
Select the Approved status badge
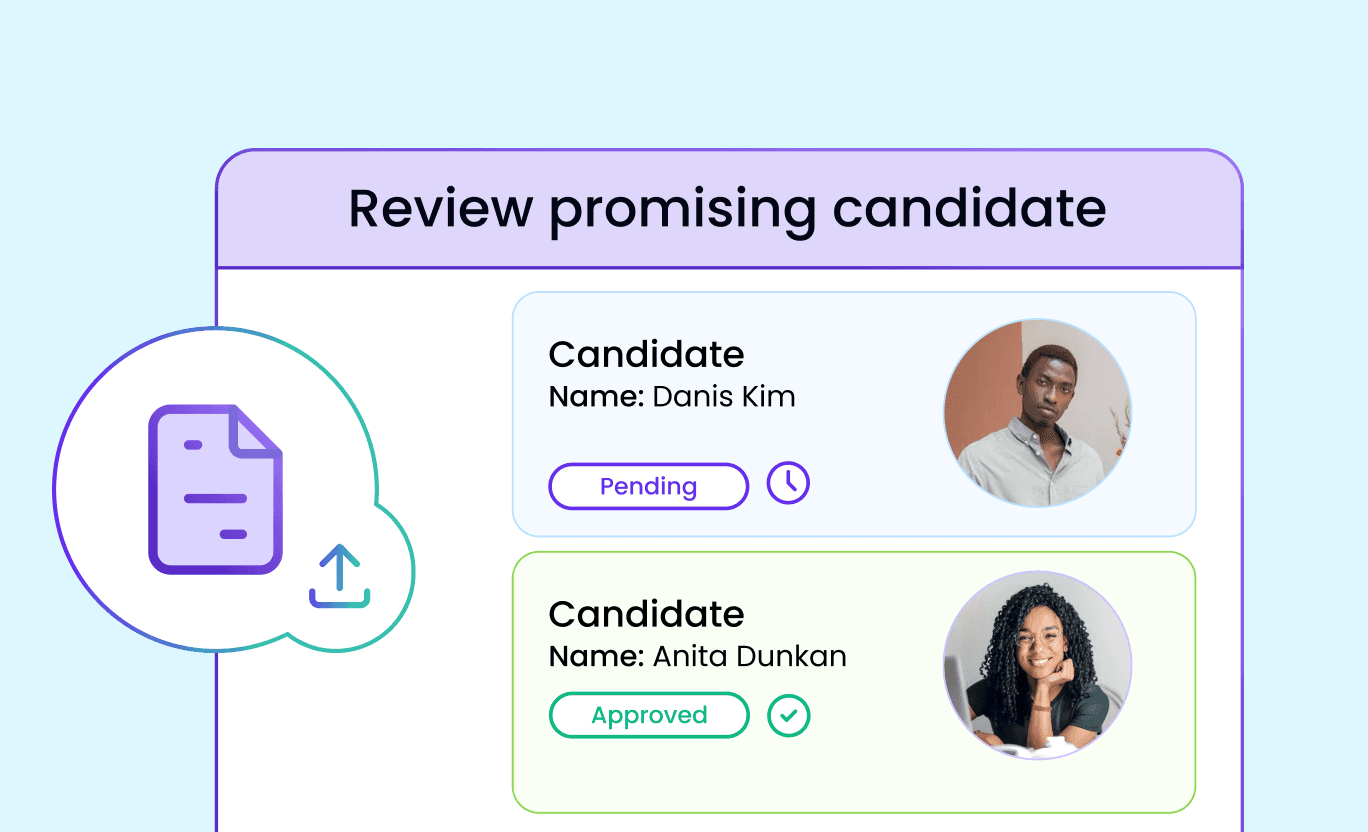tap(648, 716)
